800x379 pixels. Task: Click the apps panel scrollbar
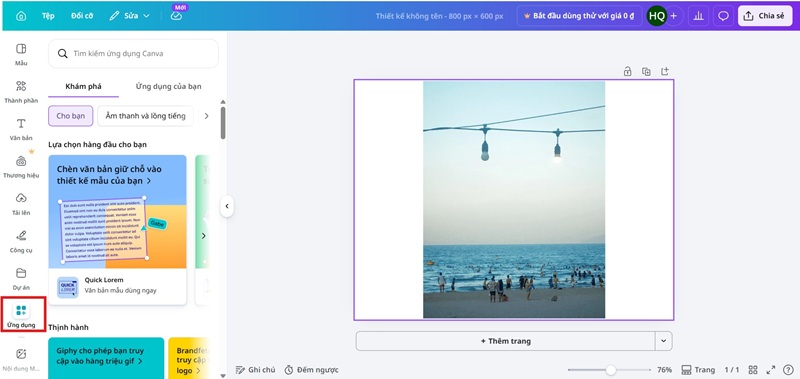[x=223, y=122]
